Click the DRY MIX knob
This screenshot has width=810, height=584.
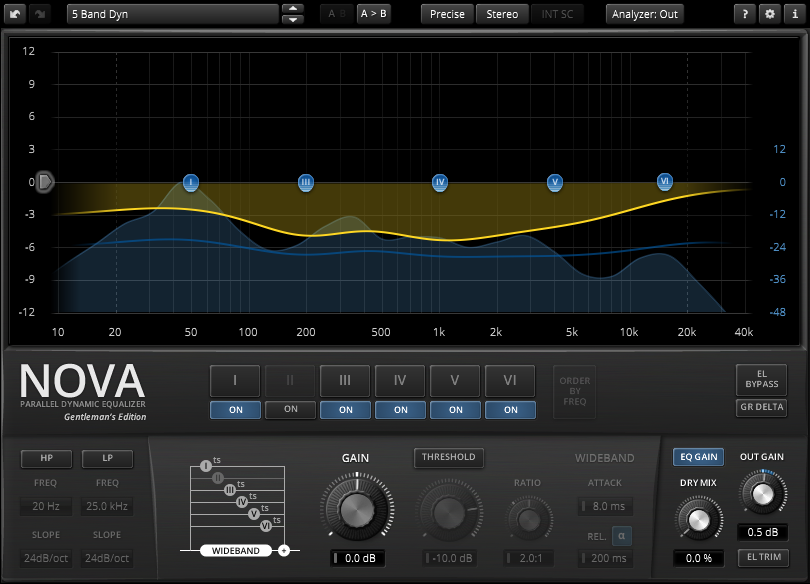click(698, 519)
